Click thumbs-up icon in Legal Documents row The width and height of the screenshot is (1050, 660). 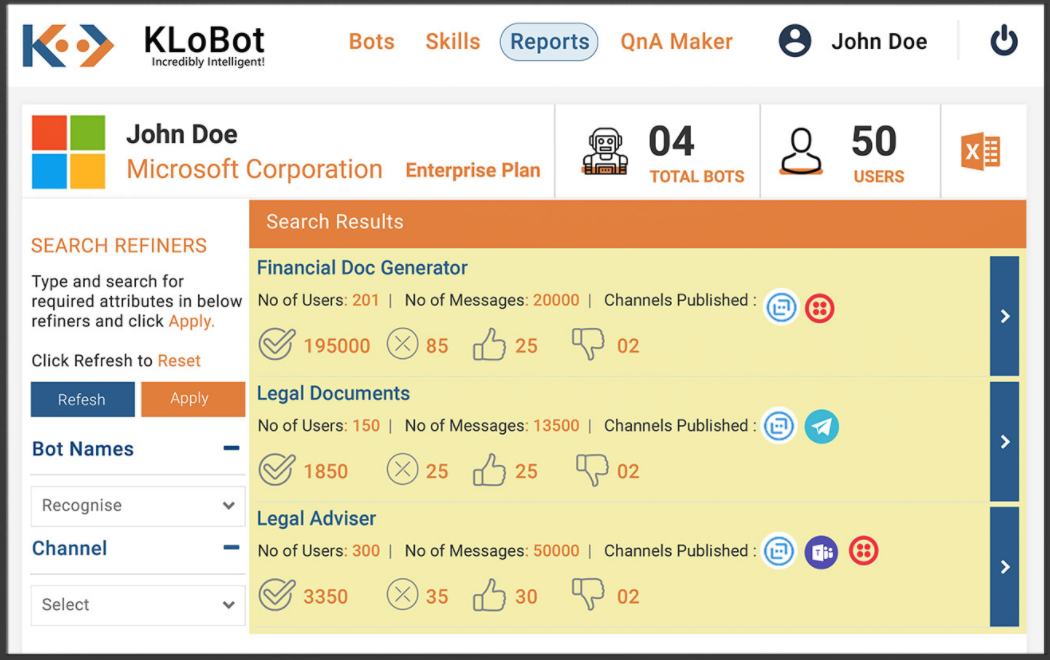490,469
